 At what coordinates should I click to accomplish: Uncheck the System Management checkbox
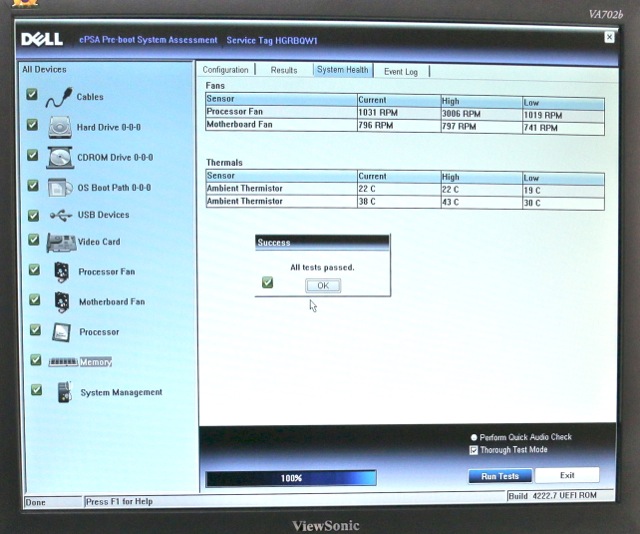tap(36, 390)
